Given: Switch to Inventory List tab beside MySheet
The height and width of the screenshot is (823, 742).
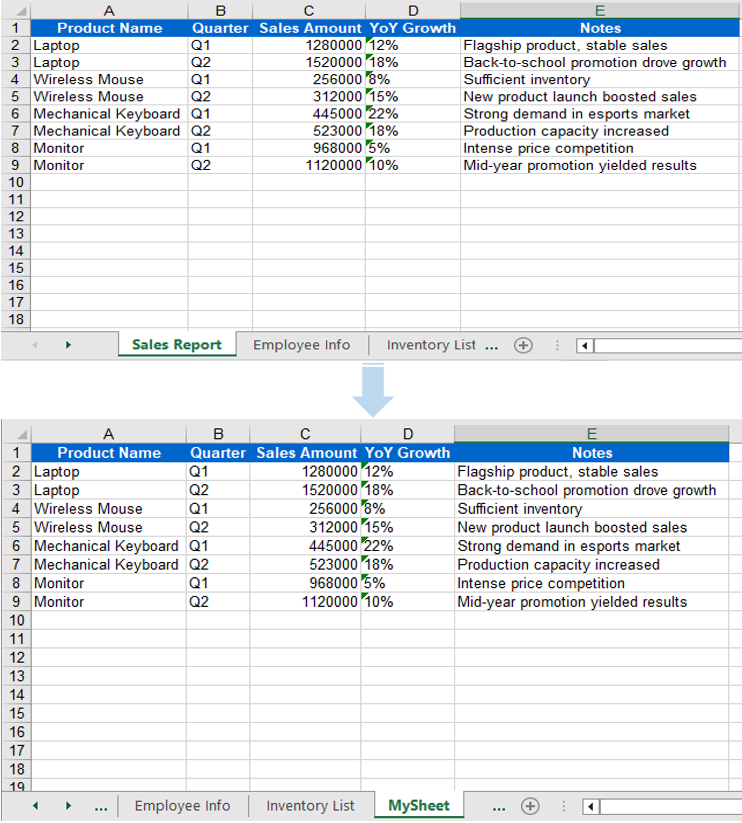Looking at the screenshot, I should coord(311,806).
